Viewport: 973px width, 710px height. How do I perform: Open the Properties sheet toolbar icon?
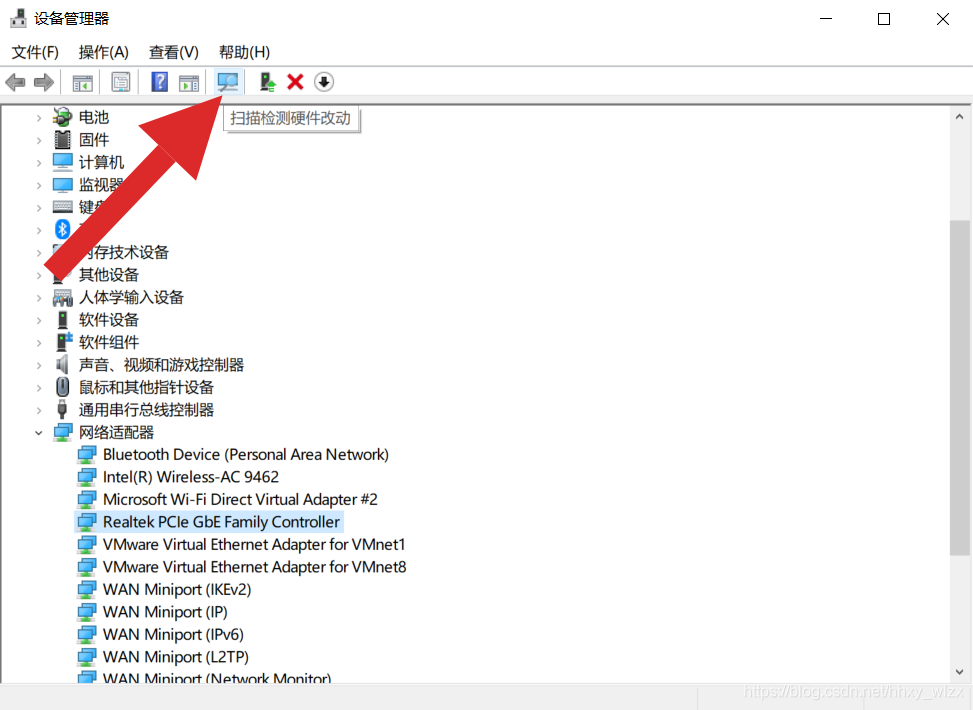coord(121,82)
